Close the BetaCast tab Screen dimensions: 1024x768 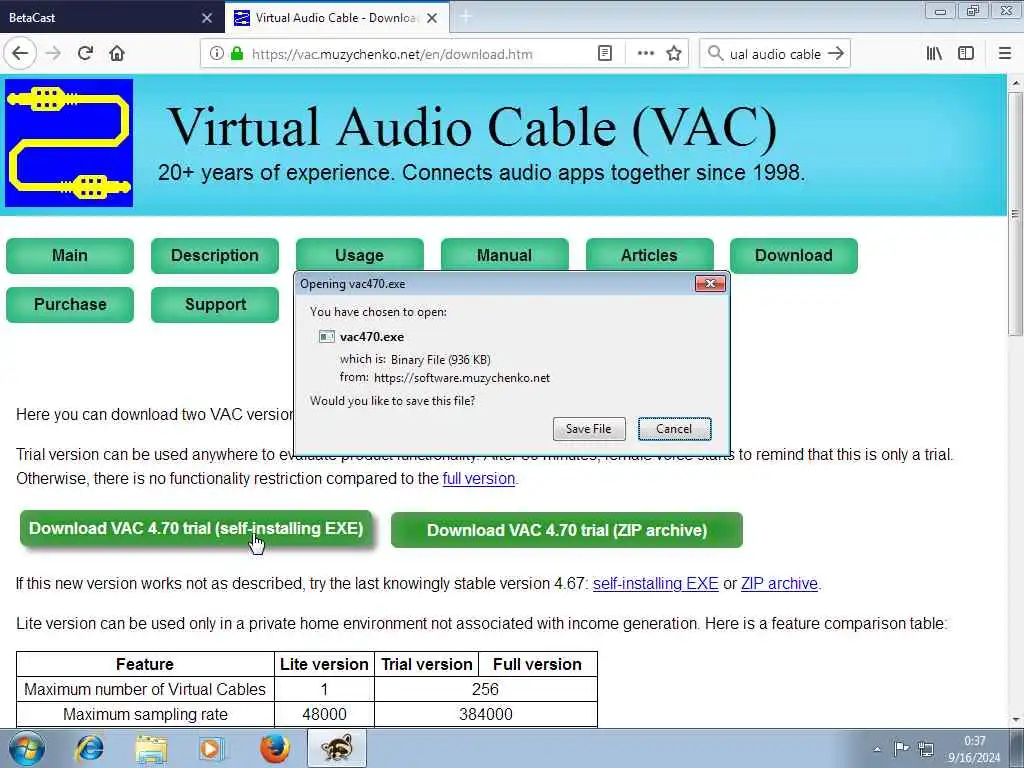207,18
